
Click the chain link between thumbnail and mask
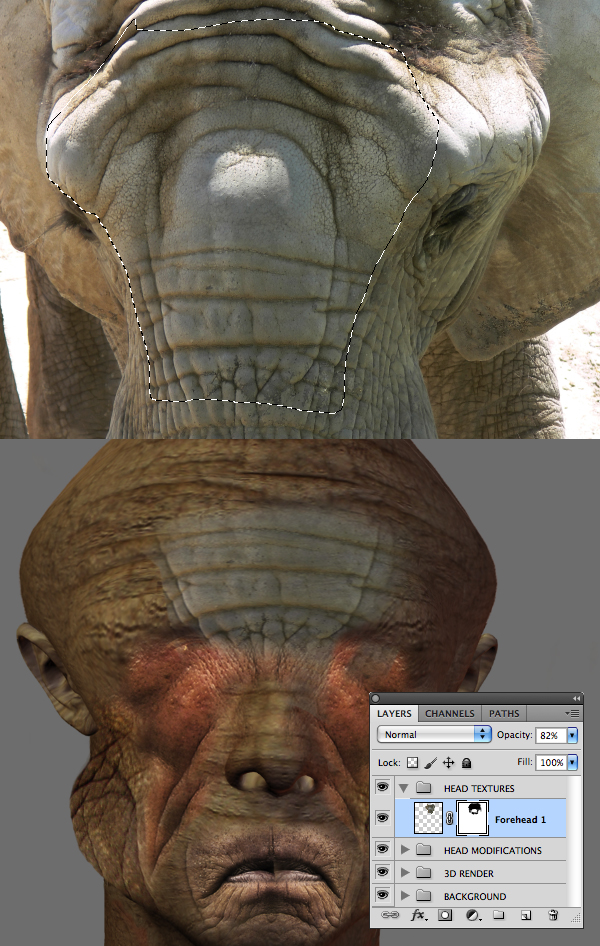(x=449, y=819)
